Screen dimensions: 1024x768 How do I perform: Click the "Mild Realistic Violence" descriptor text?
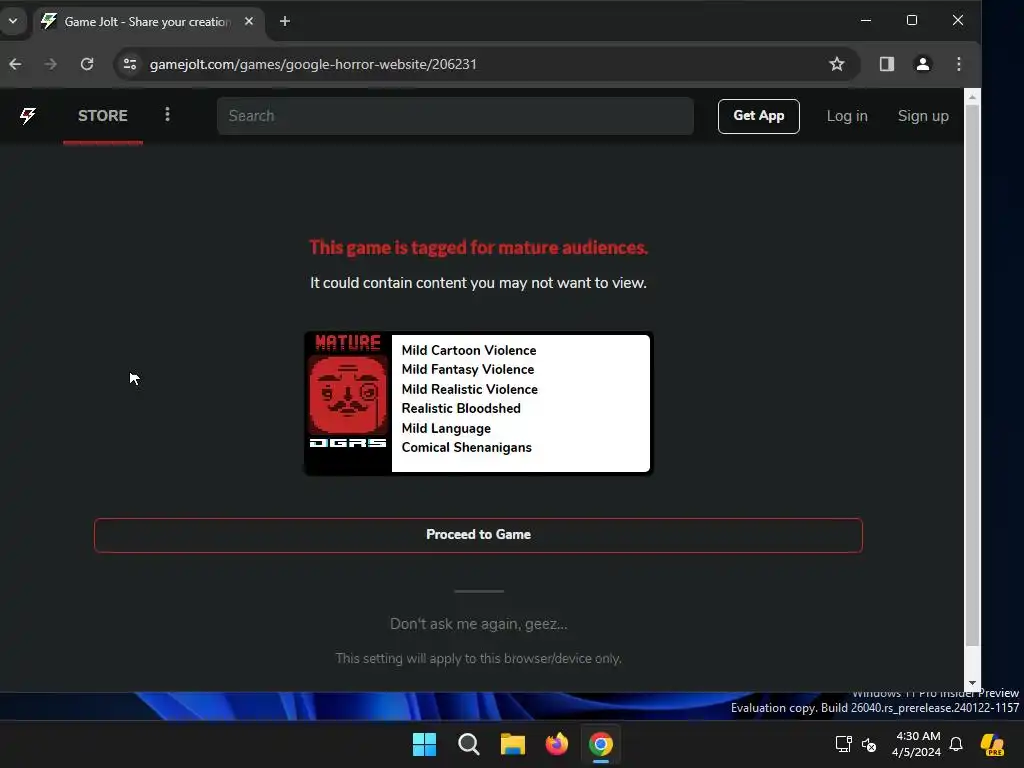point(470,389)
